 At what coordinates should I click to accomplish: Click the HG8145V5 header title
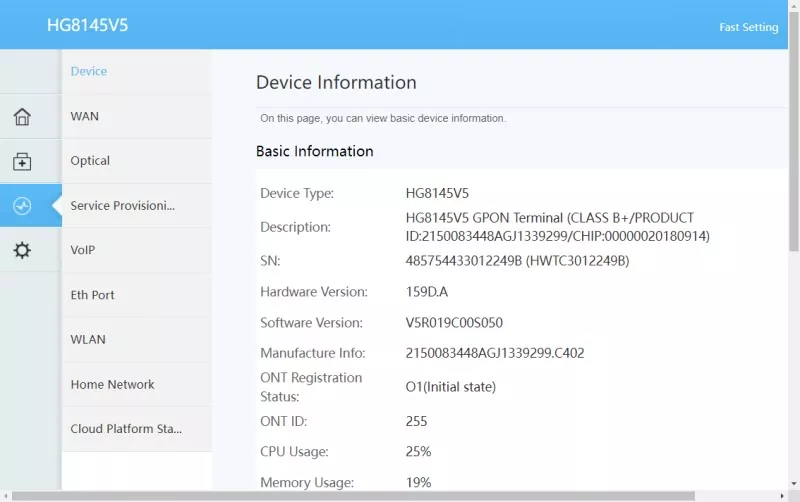pos(87,25)
